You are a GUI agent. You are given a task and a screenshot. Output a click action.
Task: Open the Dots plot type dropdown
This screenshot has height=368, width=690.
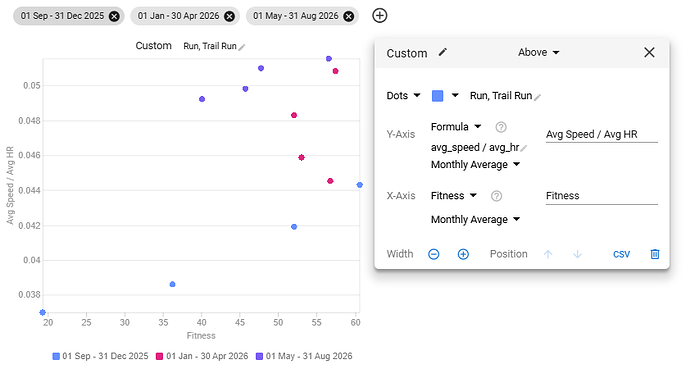pyautogui.click(x=403, y=96)
